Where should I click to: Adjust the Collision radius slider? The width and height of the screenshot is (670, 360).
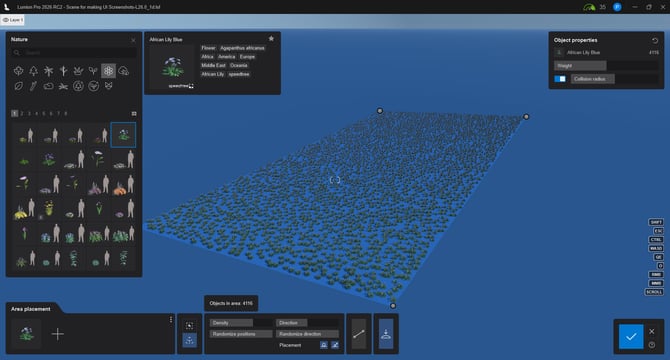[614, 79]
